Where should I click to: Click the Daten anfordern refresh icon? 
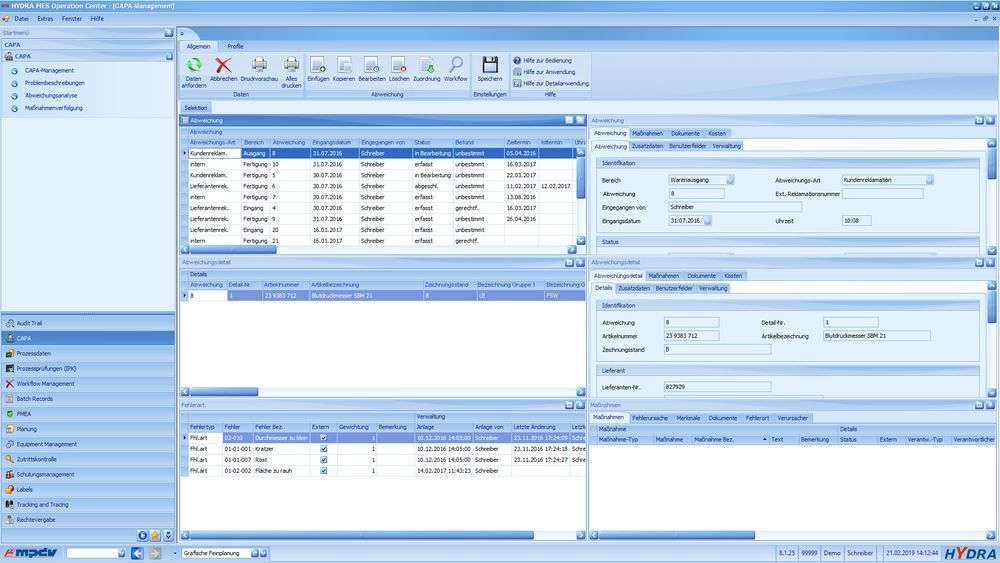click(x=194, y=65)
